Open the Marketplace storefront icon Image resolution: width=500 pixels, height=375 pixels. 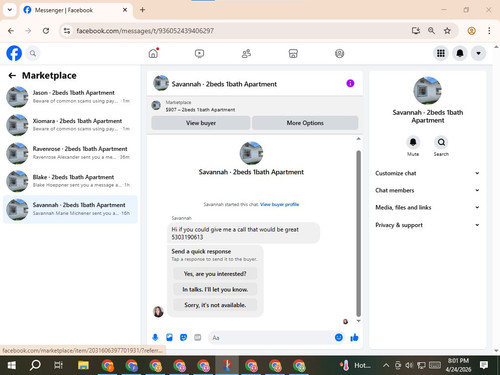coord(293,54)
